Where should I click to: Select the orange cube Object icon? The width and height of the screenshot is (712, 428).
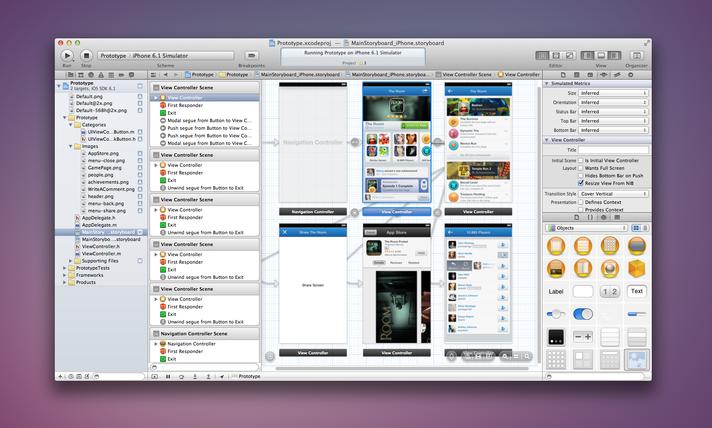coord(637,269)
